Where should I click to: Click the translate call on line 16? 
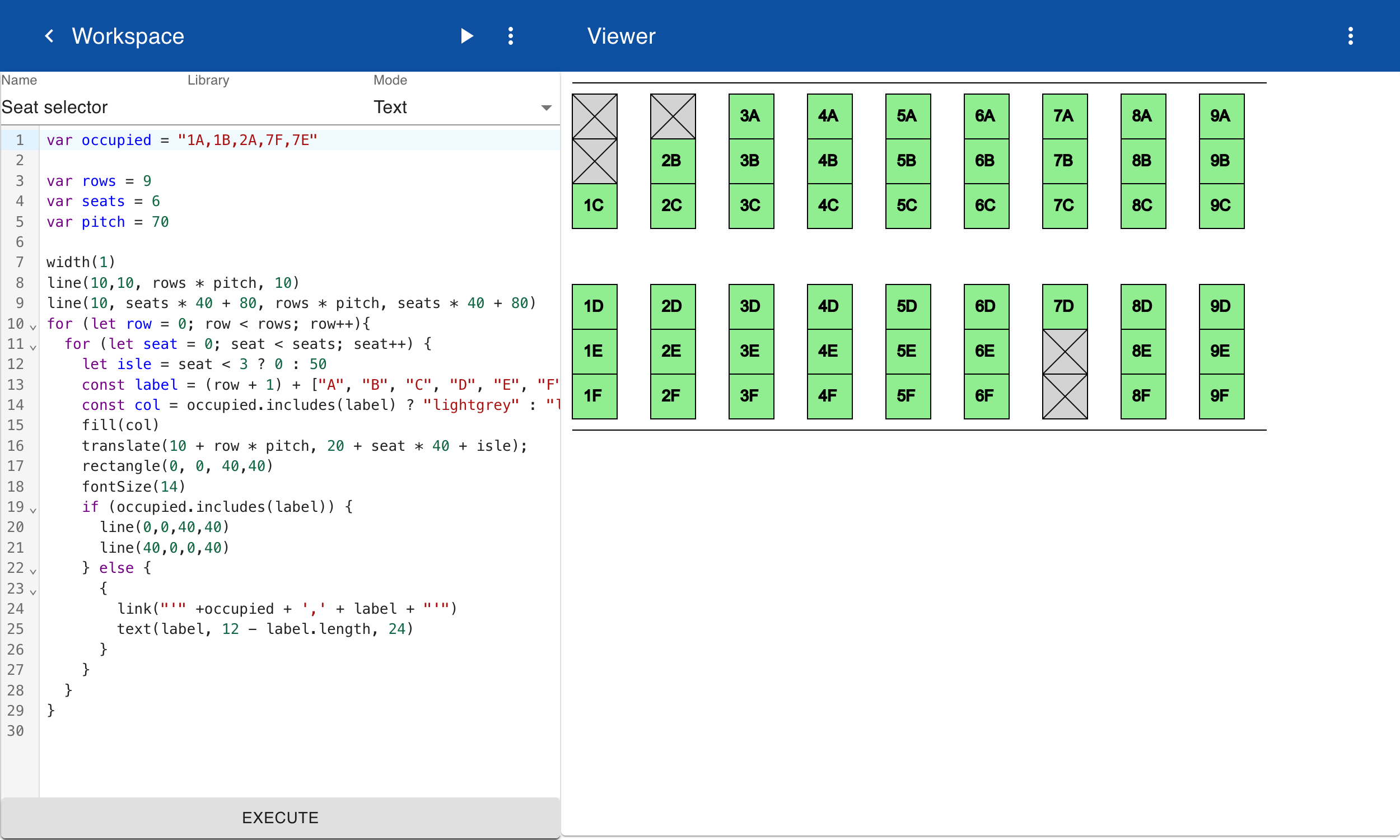point(305,445)
